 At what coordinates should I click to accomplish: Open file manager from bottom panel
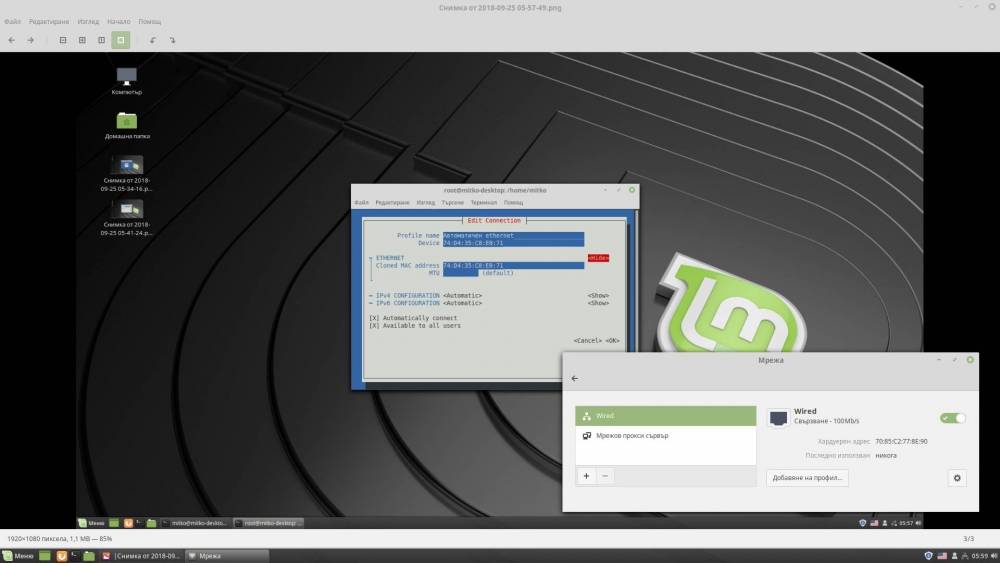point(89,556)
